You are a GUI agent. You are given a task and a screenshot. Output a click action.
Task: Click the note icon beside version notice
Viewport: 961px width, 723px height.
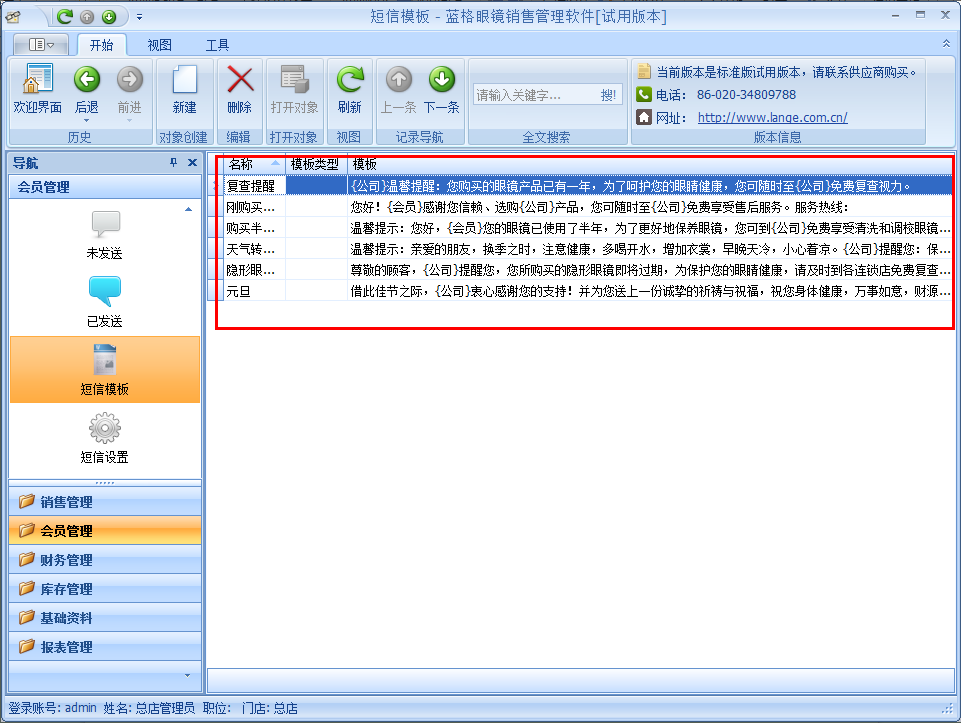644,72
